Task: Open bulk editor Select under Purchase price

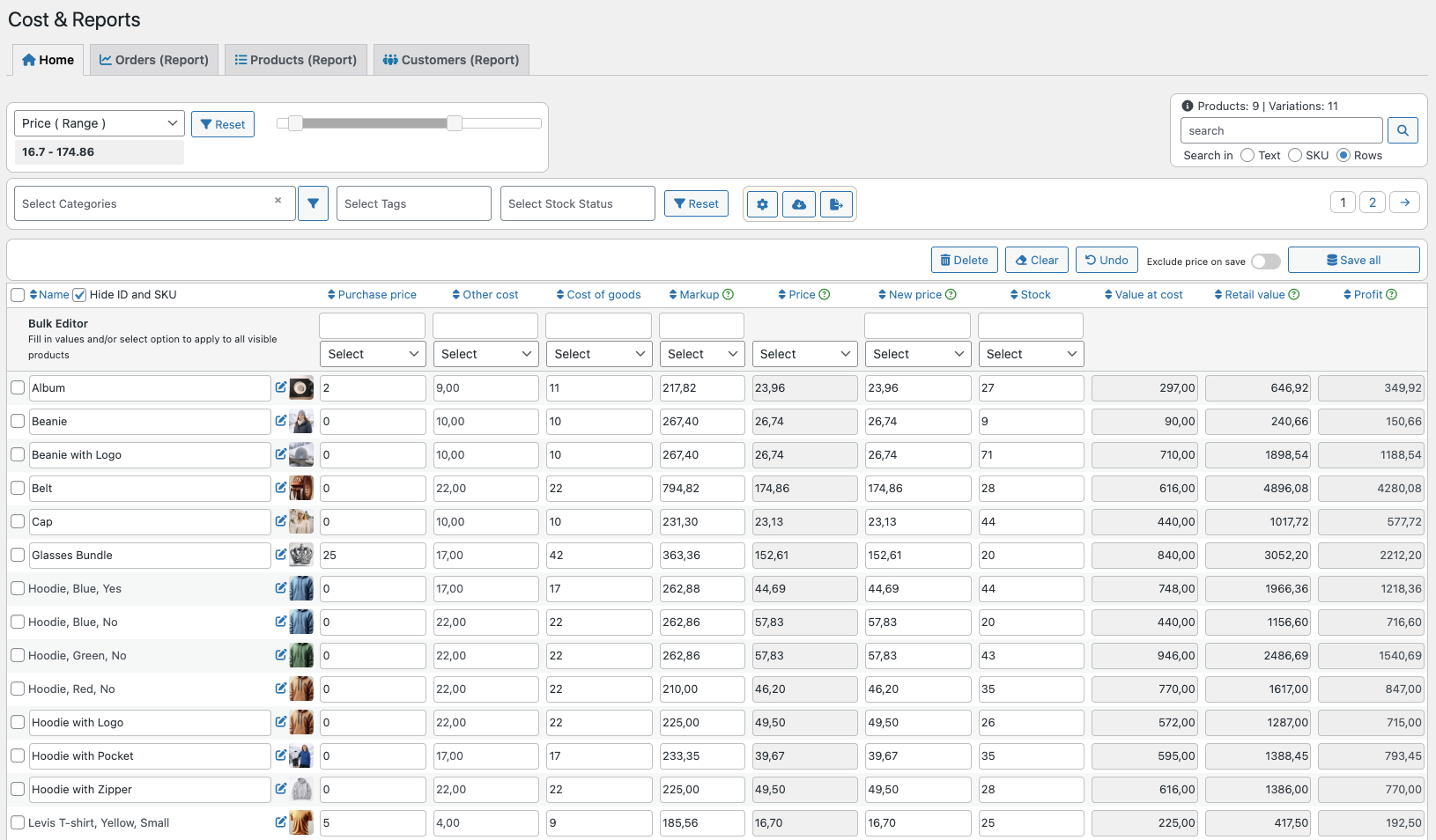Action: point(373,354)
